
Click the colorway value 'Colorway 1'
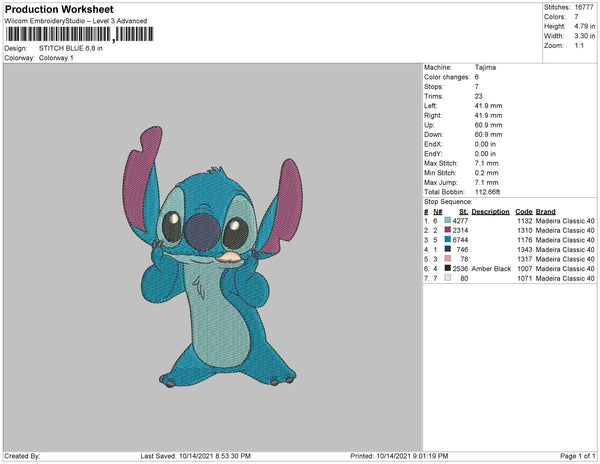[x=56, y=58]
